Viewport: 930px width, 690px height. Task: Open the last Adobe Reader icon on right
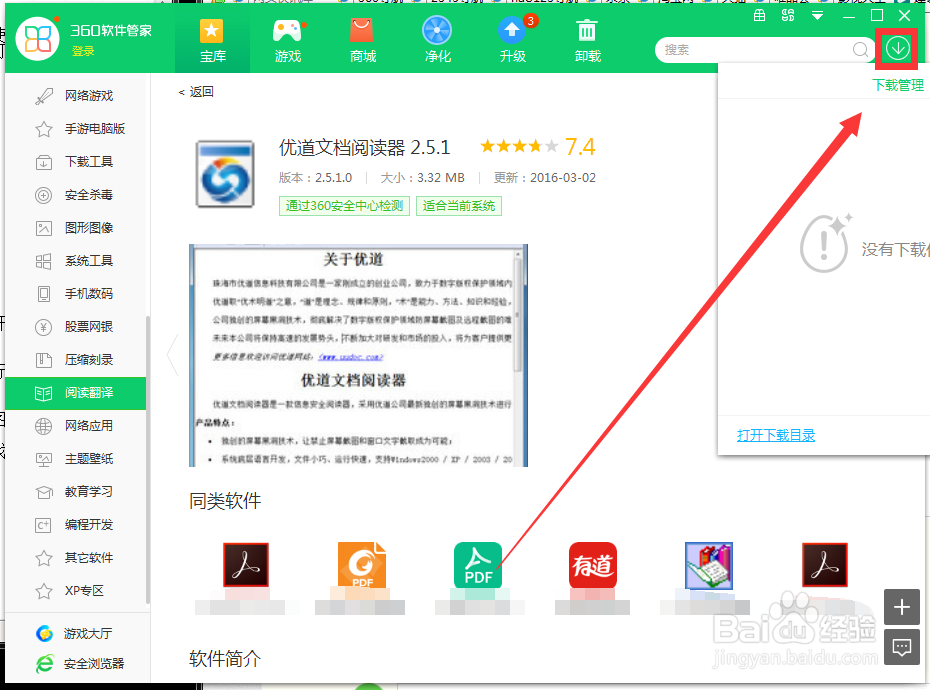825,565
